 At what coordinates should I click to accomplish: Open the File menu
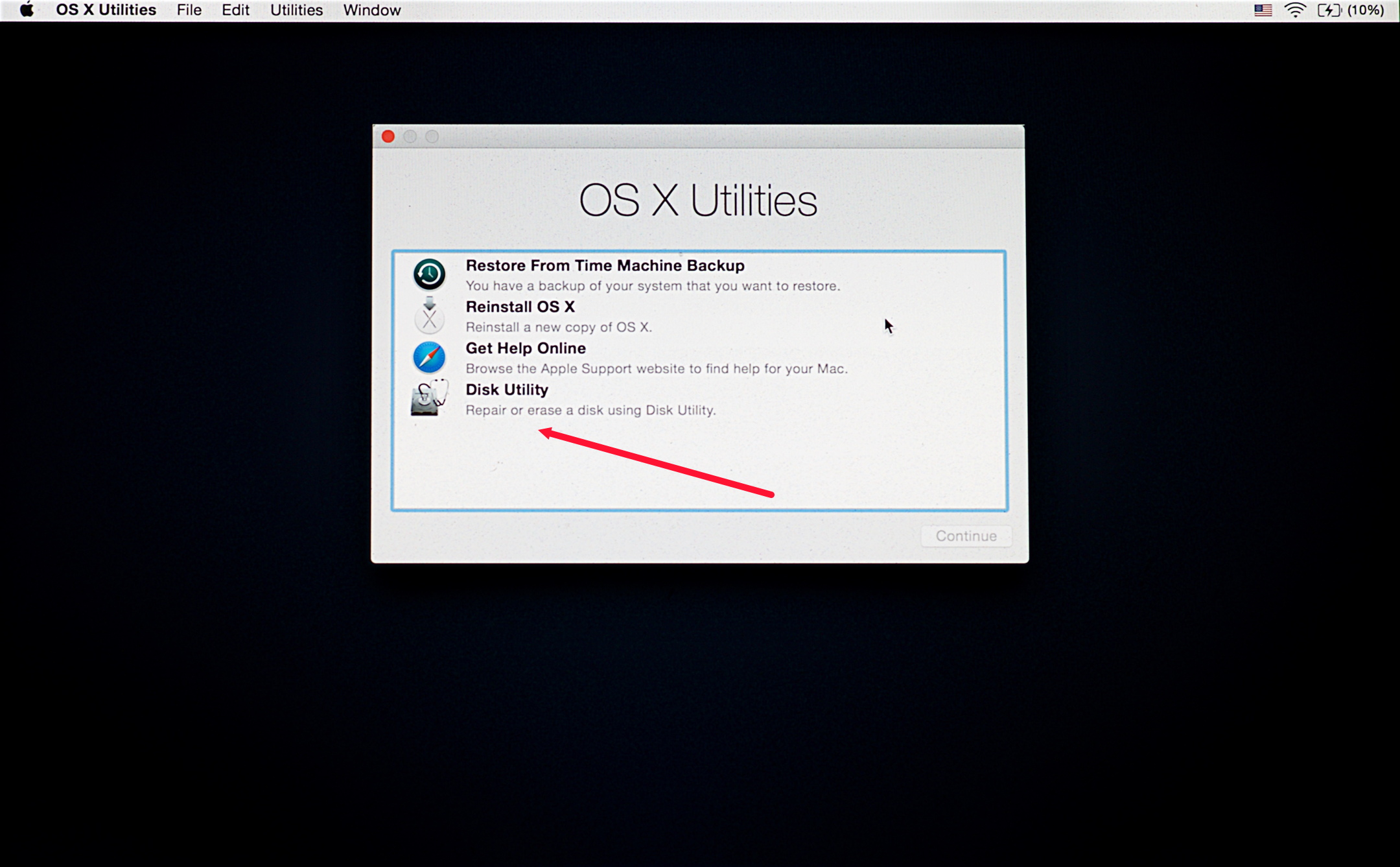189,10
